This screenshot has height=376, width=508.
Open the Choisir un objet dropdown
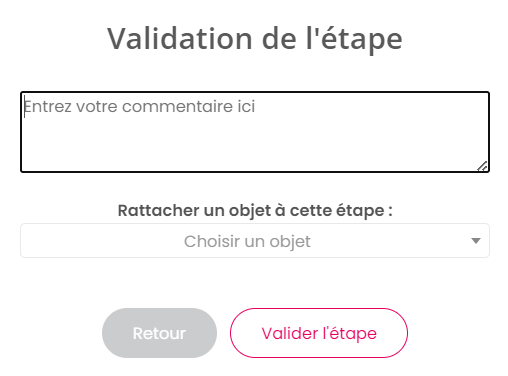click(x=255, y=241)
